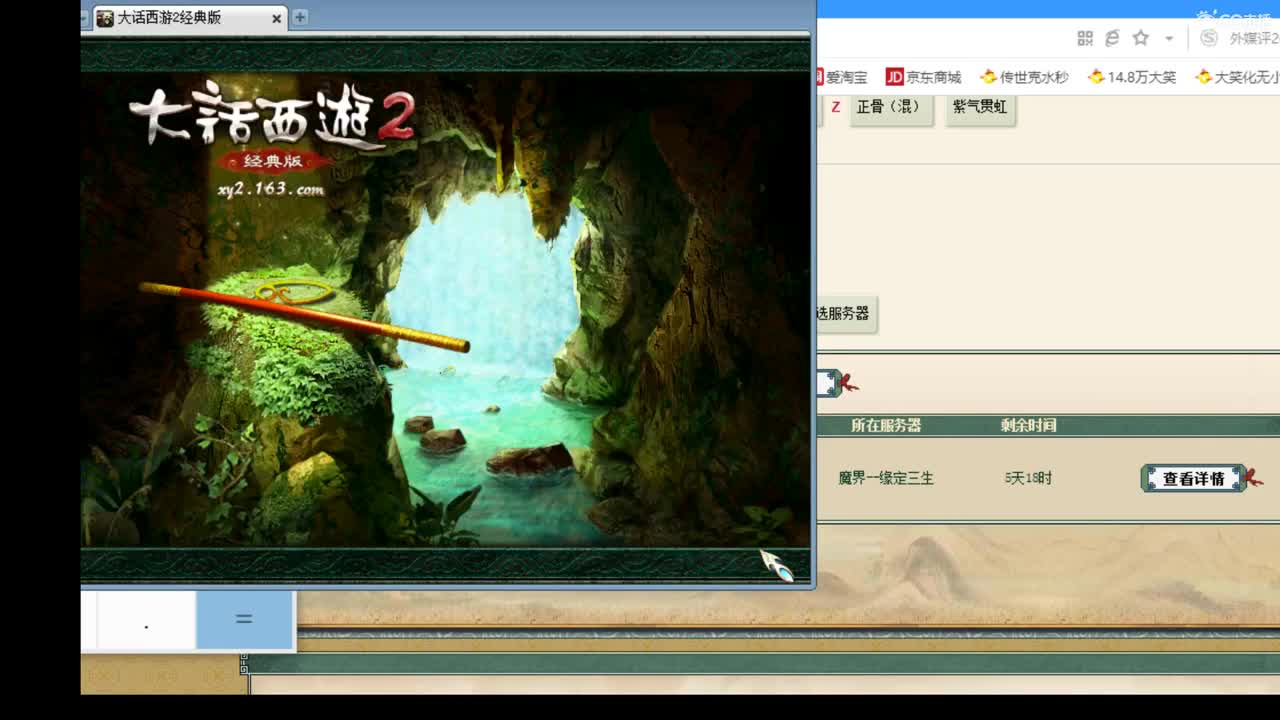Open the 14.8万大笑 bookmark

tap(1132, 77)
